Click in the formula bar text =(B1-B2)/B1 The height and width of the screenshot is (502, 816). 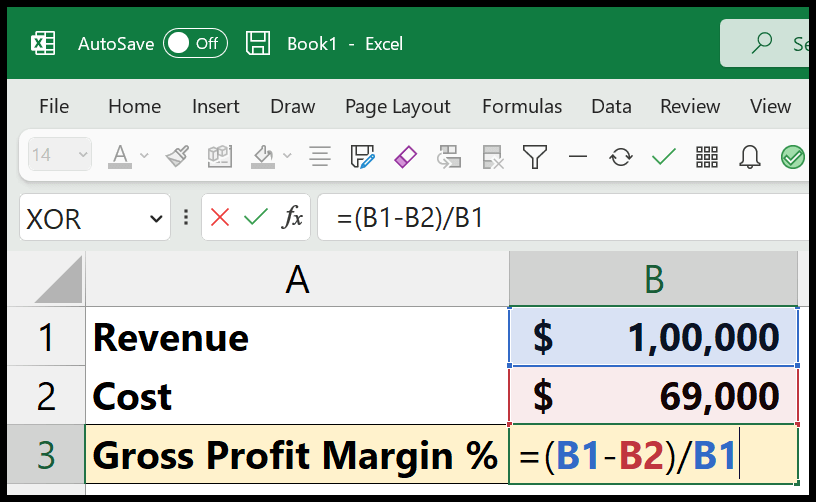click(x=410, y=217)
